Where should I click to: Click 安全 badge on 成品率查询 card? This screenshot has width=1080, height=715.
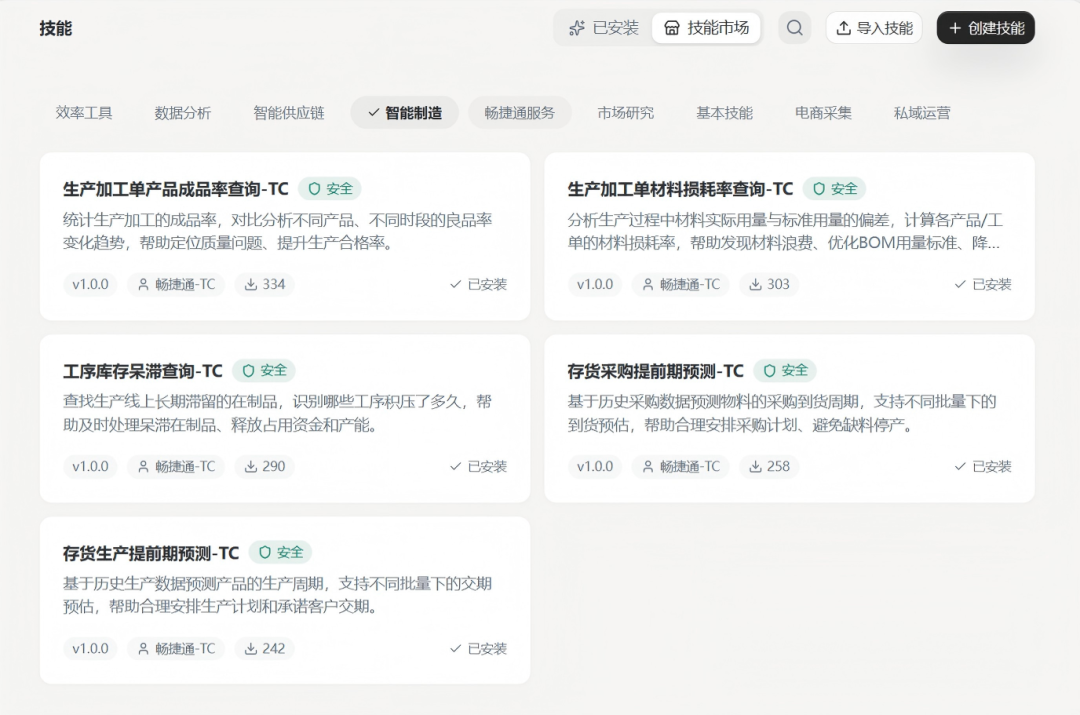[x=330, y=189]
